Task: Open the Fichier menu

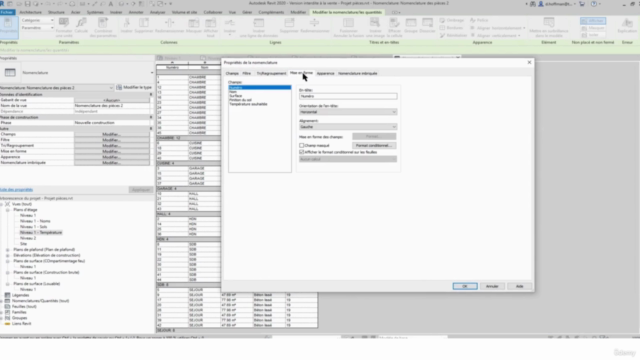Action: pyautogui.click(x=7, y=12)
